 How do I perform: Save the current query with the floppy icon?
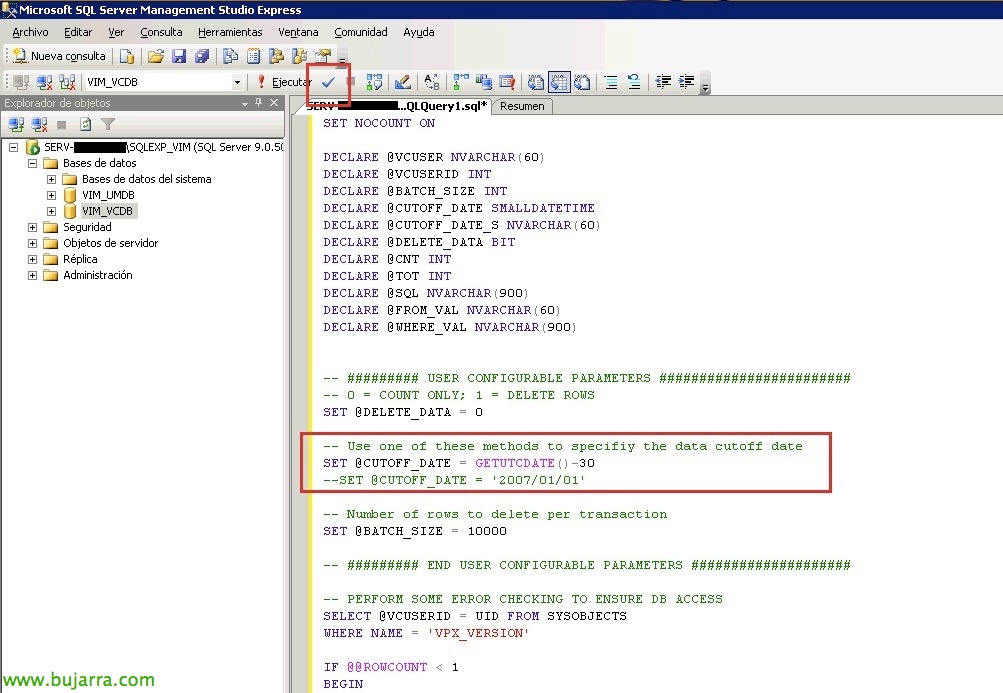[x=179, y=56]
